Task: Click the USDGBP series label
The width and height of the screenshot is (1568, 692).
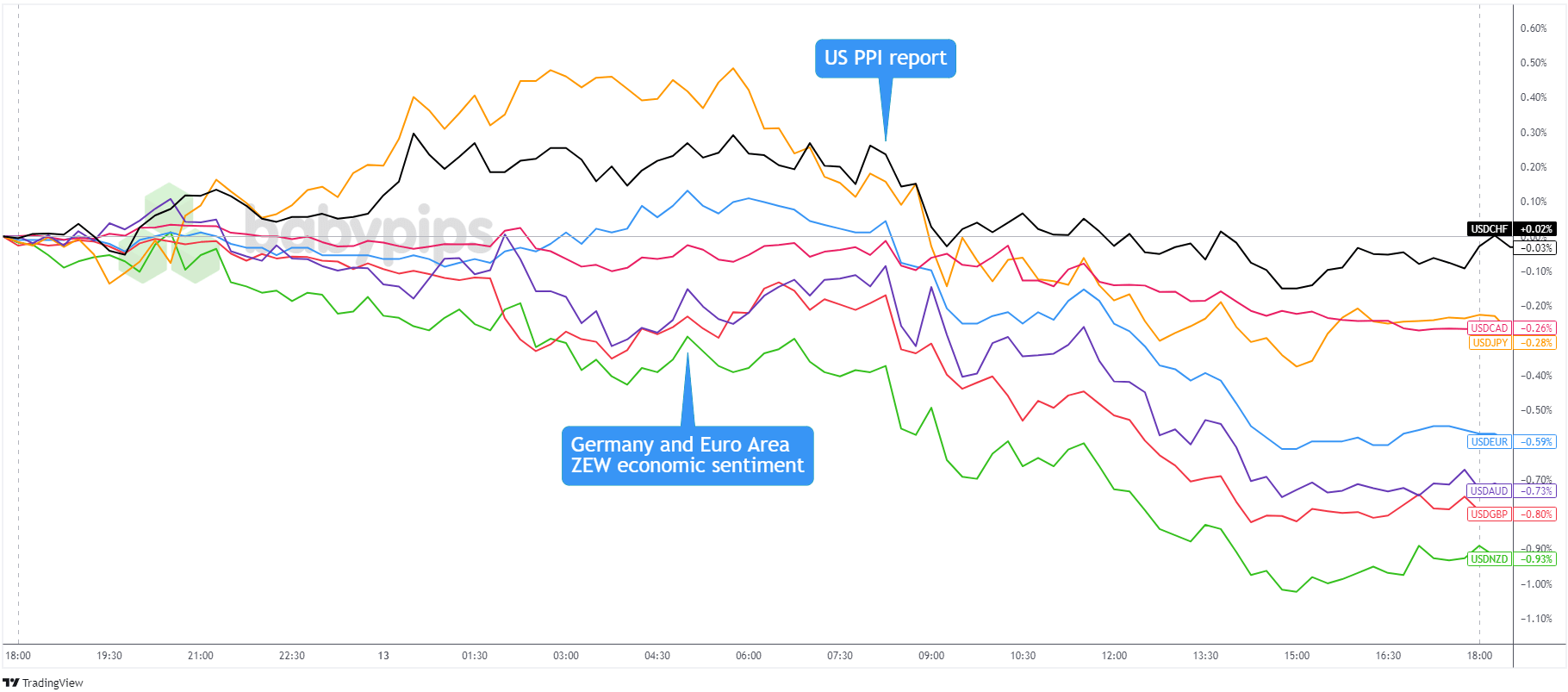Action: pyautogui.click(x=1489, y=514)
